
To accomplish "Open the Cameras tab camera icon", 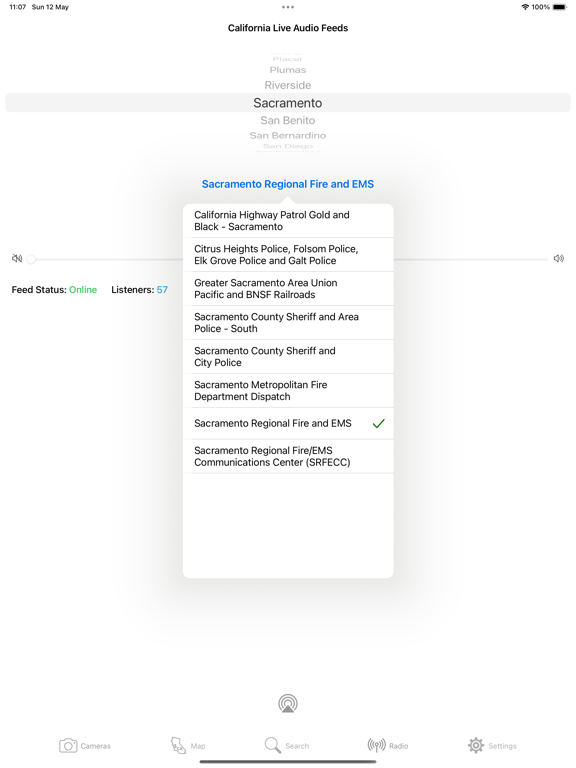I will [68, 745].
